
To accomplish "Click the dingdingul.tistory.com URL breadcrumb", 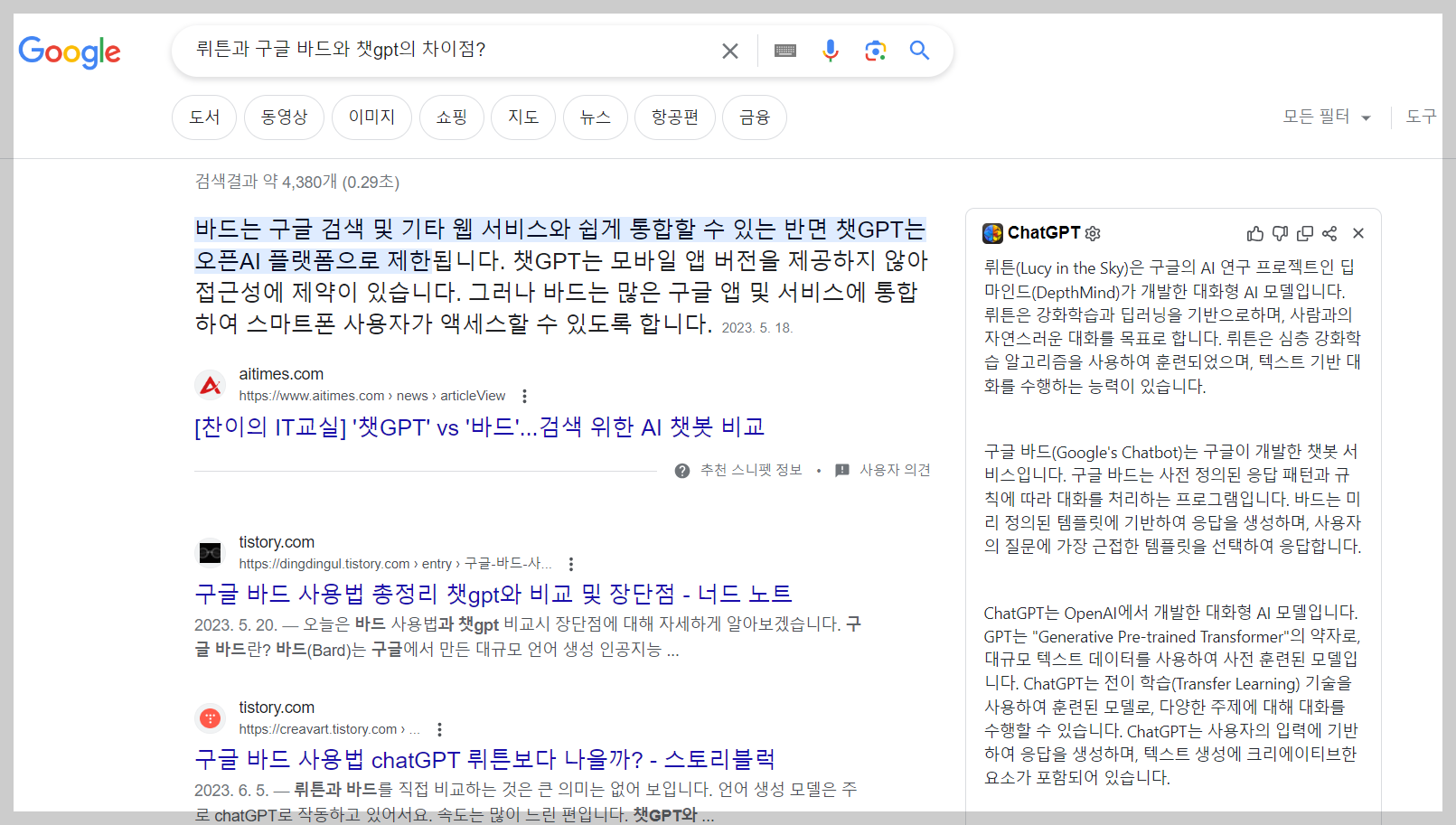I will click(x=396, y=564).
